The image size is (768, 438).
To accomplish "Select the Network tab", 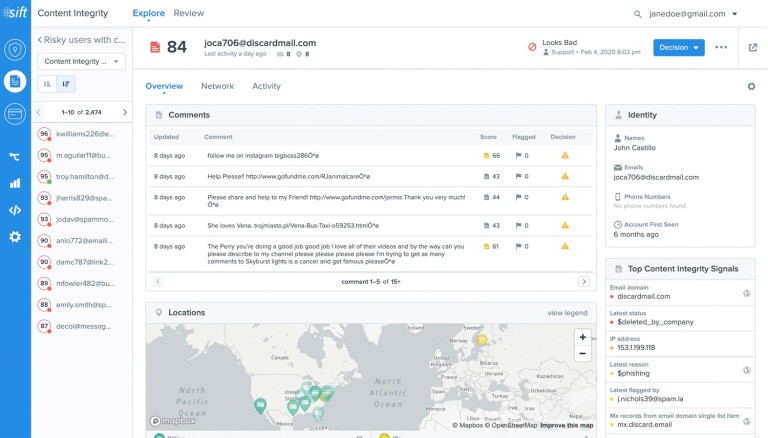I will coord(217,86).
